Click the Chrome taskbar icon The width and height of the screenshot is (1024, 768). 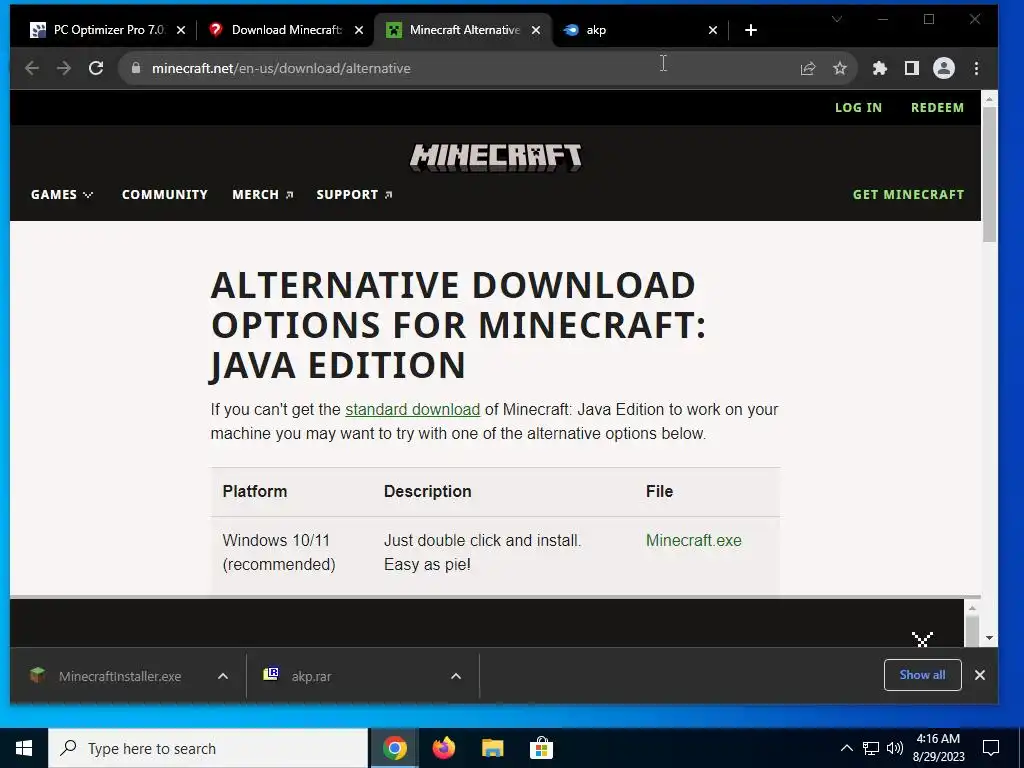click(394, 748)
